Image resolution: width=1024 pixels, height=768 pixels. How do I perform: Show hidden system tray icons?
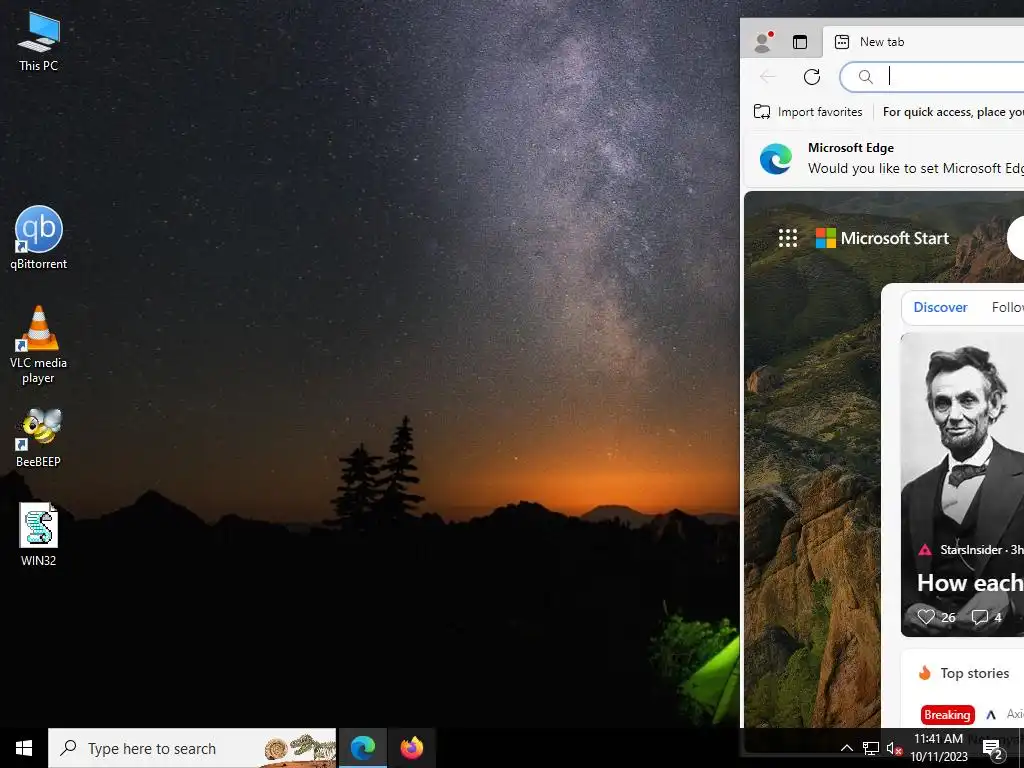click(846, 748)
